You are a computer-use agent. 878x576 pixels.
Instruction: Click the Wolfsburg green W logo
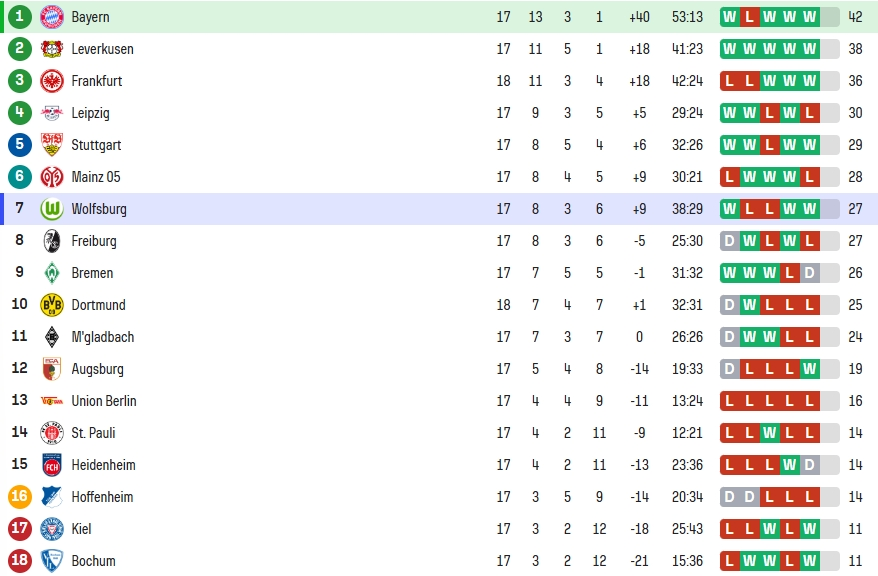tap(52, 209)
